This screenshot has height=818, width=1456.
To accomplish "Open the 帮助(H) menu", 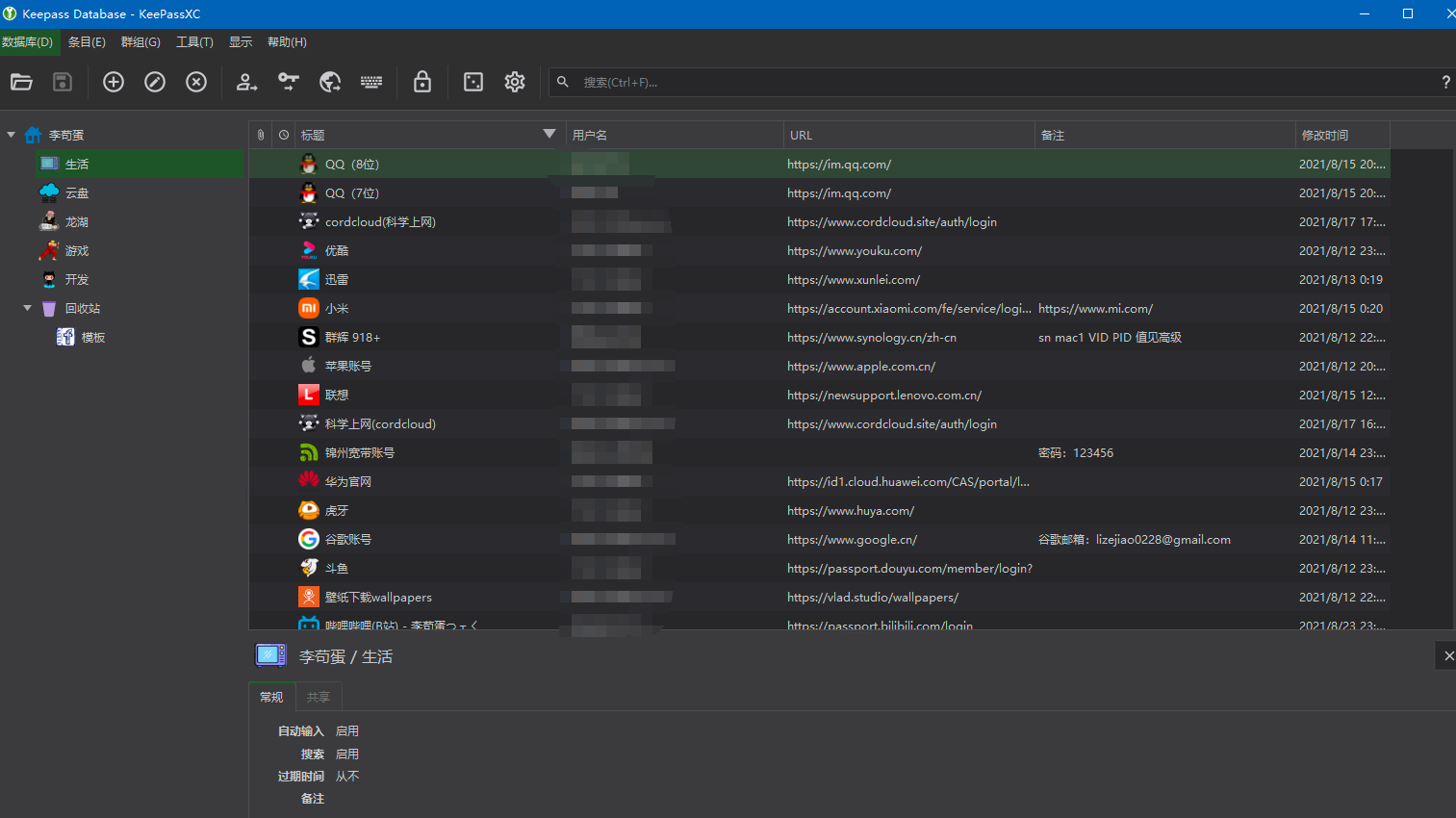I will point(287,42).
